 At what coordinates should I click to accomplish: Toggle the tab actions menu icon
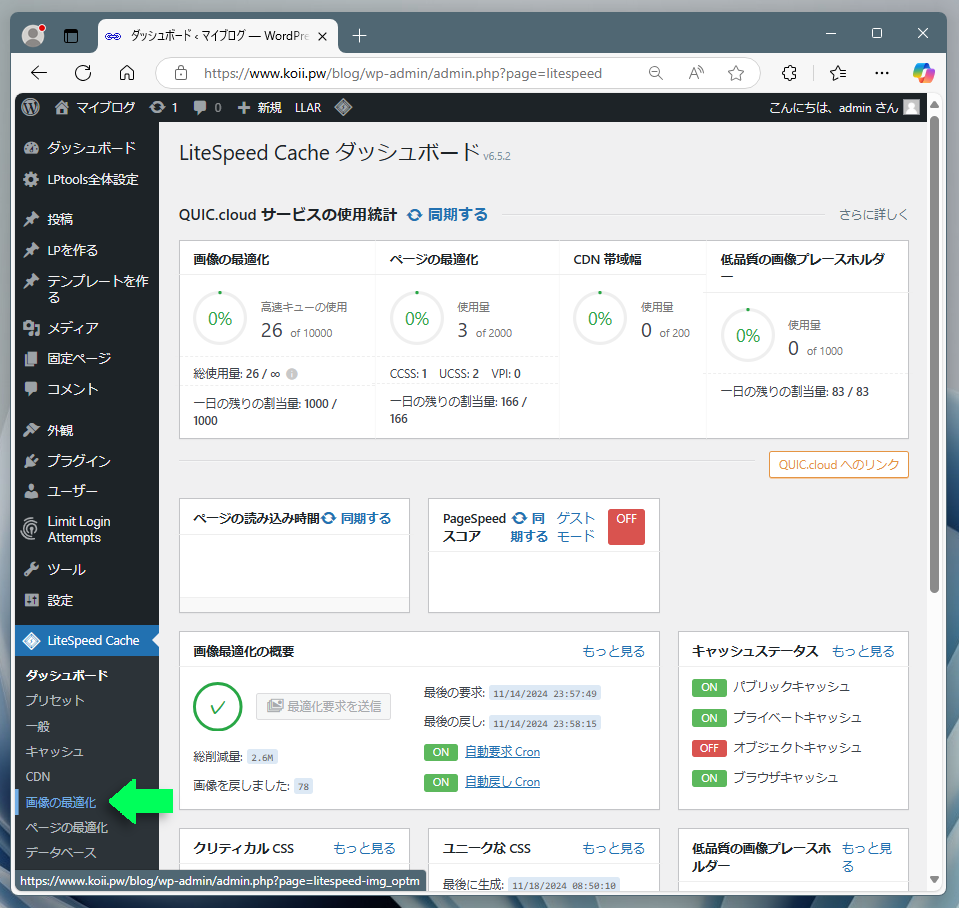pos(71,35)
